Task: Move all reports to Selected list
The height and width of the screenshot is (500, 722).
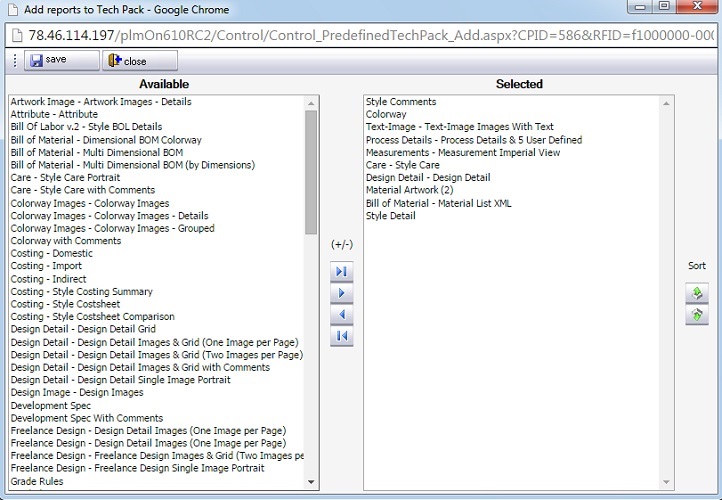Action: click(x=342, y=272)
